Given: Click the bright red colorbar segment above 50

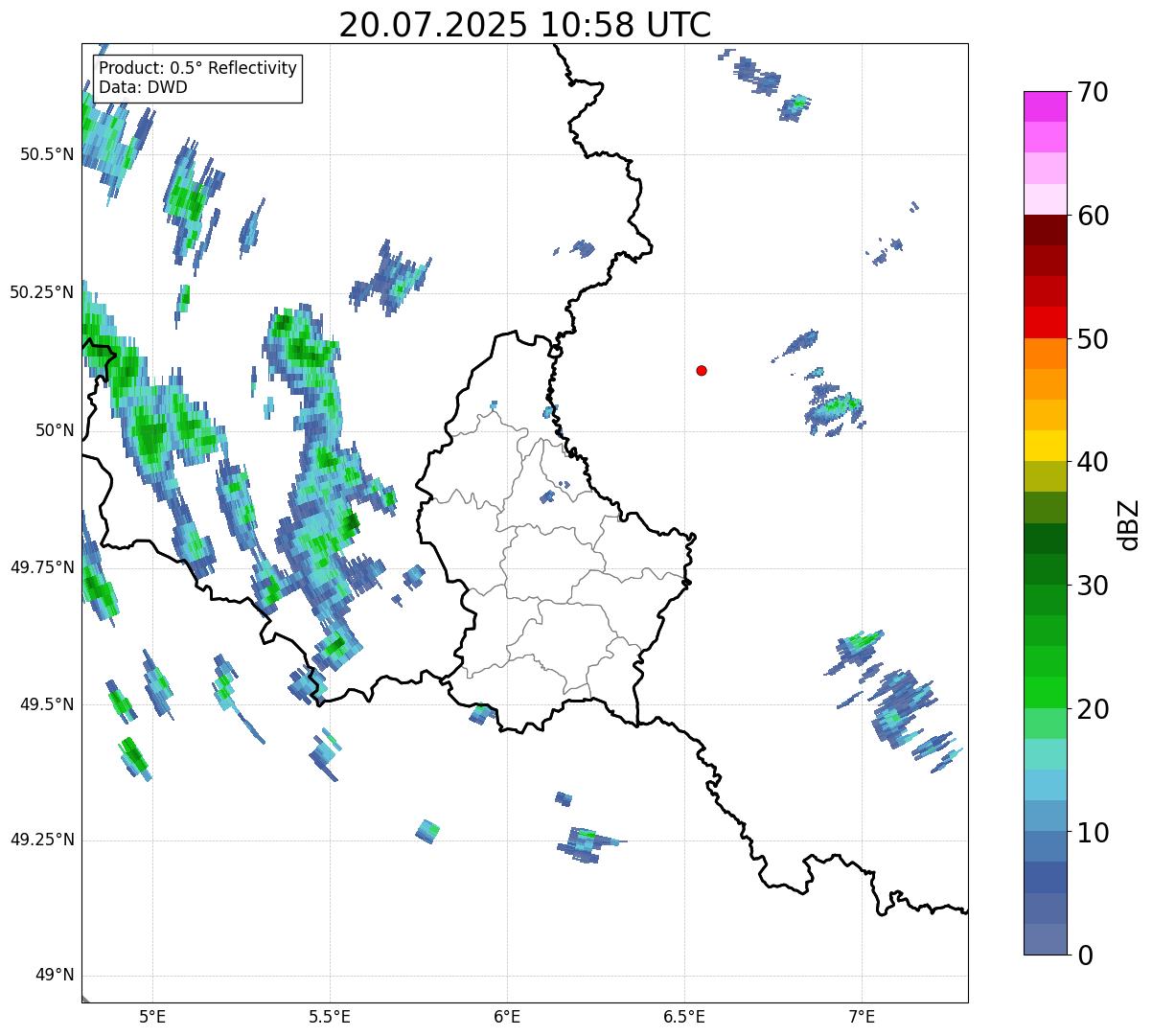Looking at the screenshot, I should tap(1046, 323).
